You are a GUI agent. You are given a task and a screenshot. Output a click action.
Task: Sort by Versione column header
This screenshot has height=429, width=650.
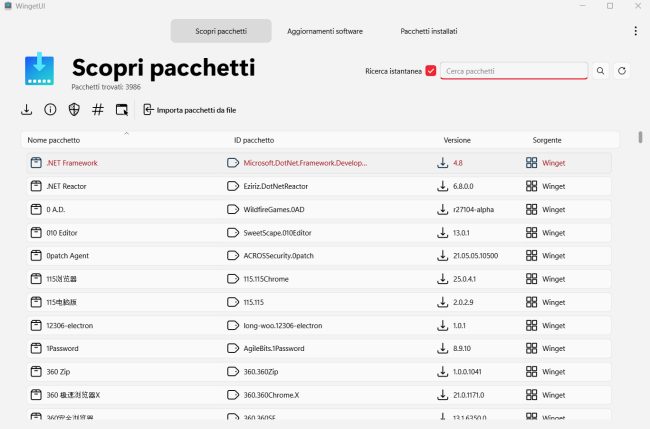pyautogui.click(x=457, y=140)
